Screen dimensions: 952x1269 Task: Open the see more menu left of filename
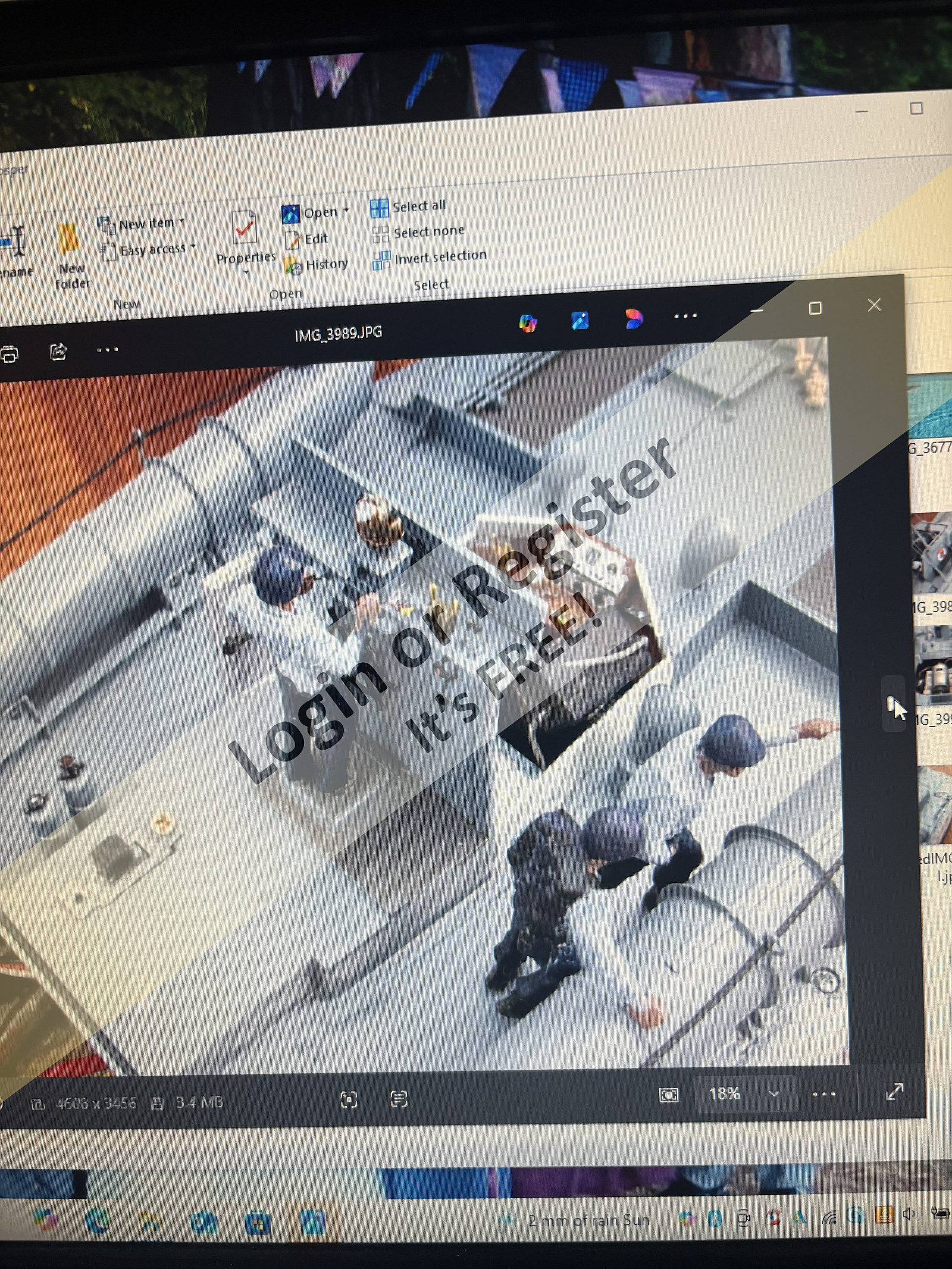(108, 350)
